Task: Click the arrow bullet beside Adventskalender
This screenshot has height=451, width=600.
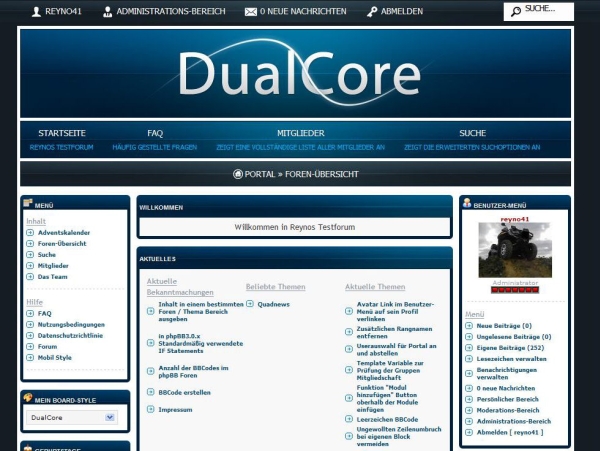Action: click(30, 233)
